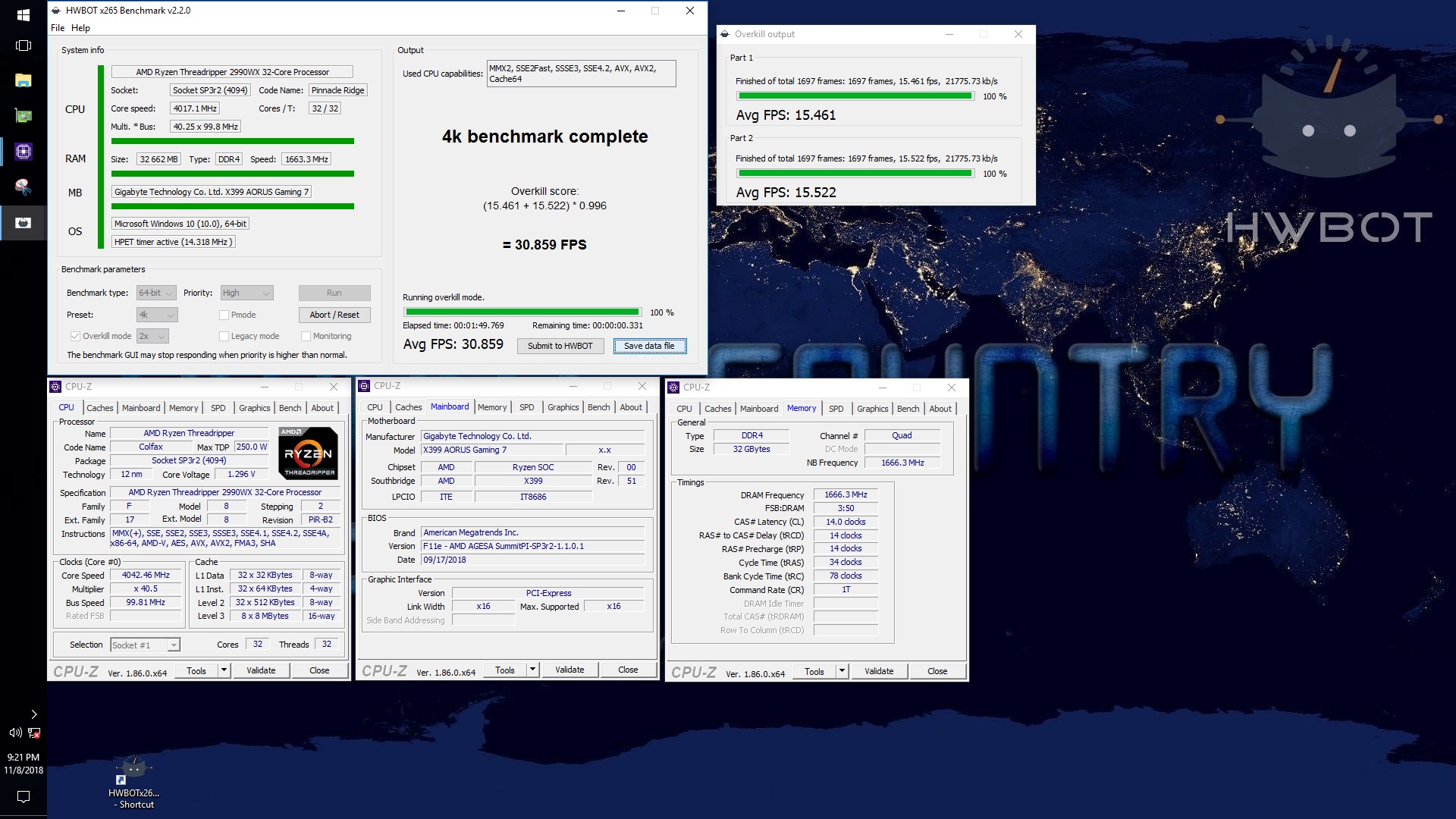Open the Overkill 2x multiplier dropdown

point(152,336)
